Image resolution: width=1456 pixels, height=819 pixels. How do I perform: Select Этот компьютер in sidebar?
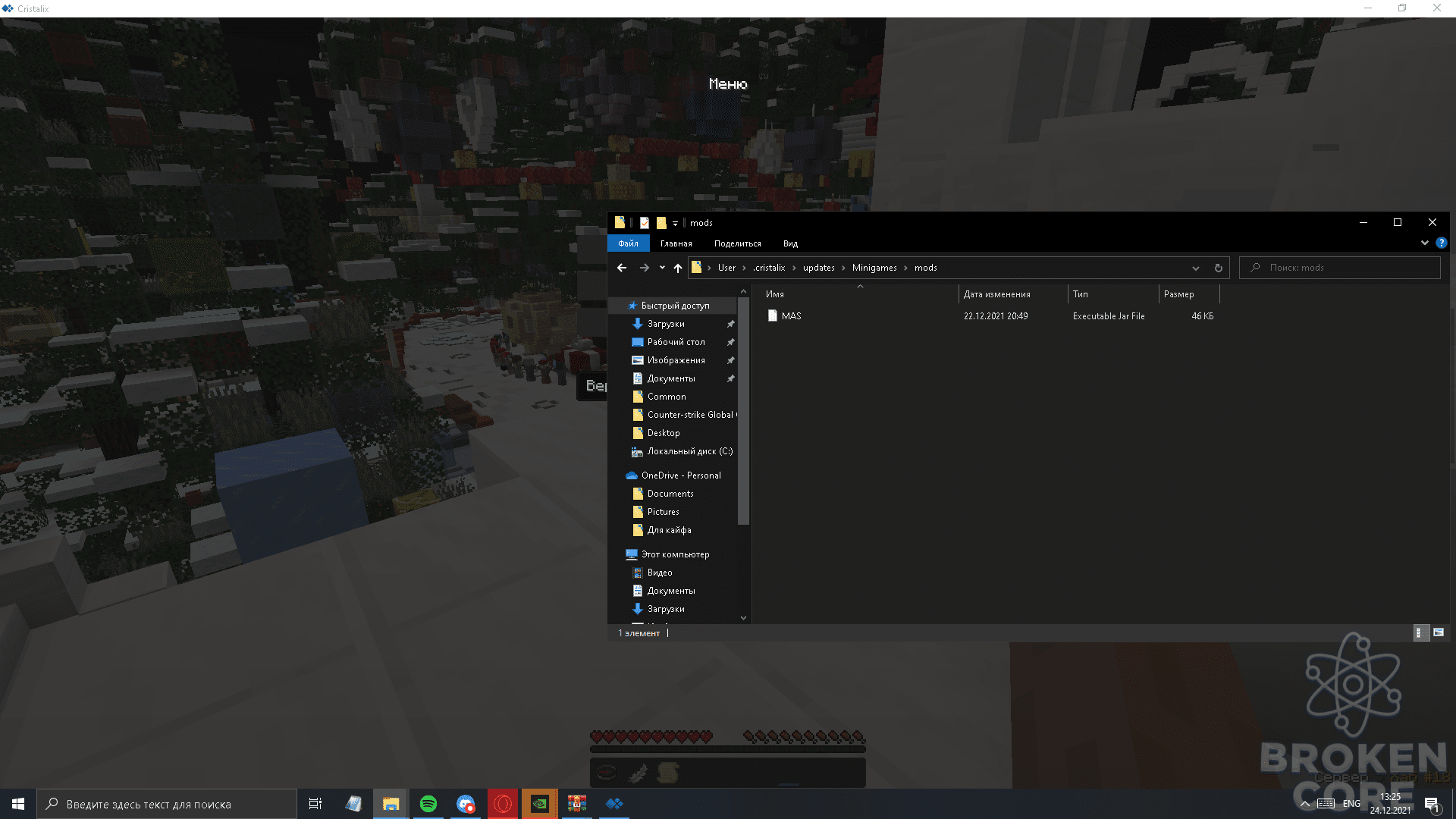coord(675,554)
